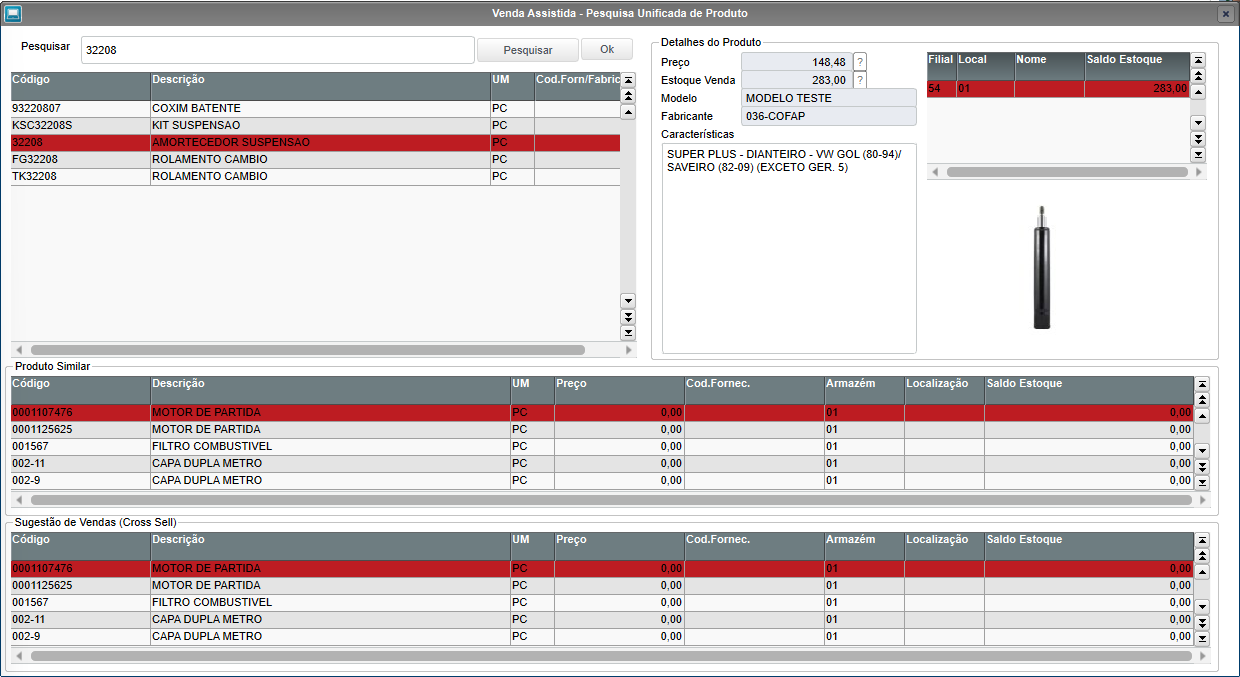Jump to first row in product search results grid
The image size is (1240, 677).
coord(628,80)
